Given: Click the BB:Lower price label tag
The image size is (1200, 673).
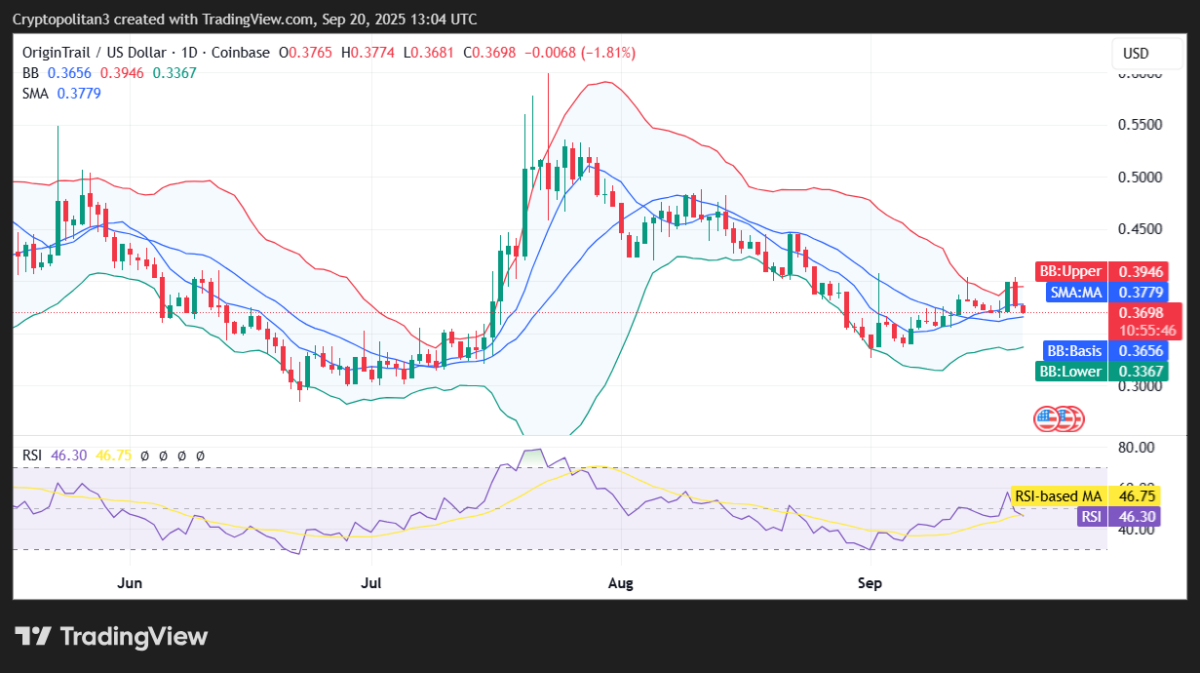Looking at the screenshot, I should coord(1070,372).
